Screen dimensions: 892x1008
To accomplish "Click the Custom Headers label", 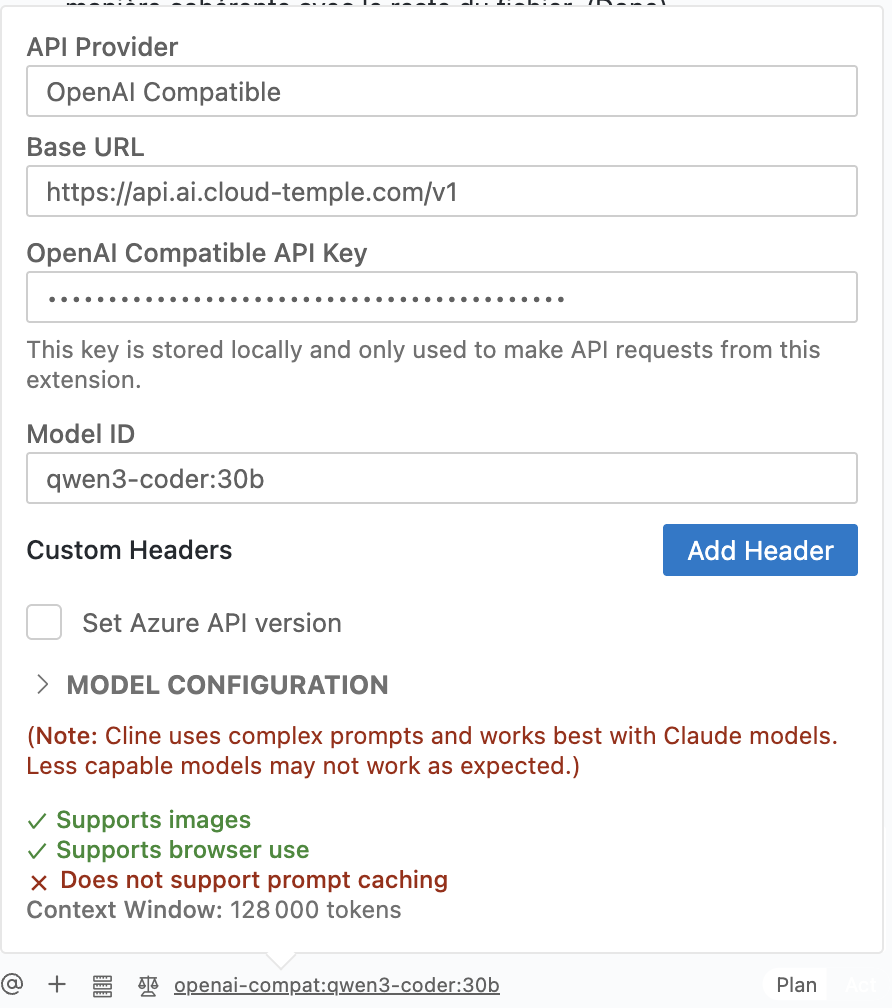I will 129,550.
